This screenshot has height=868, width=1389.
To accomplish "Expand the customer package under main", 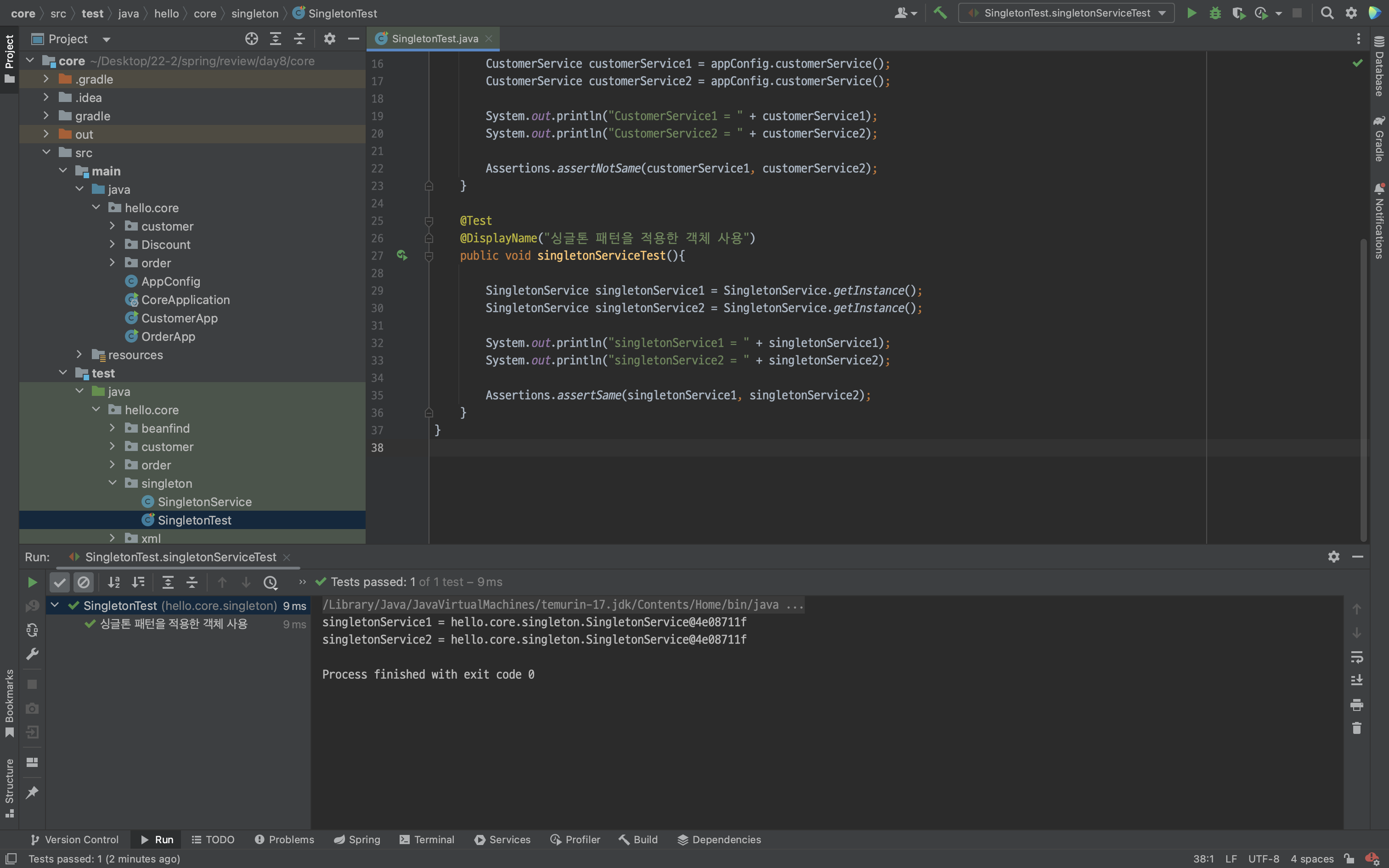I will coord(113,226).
